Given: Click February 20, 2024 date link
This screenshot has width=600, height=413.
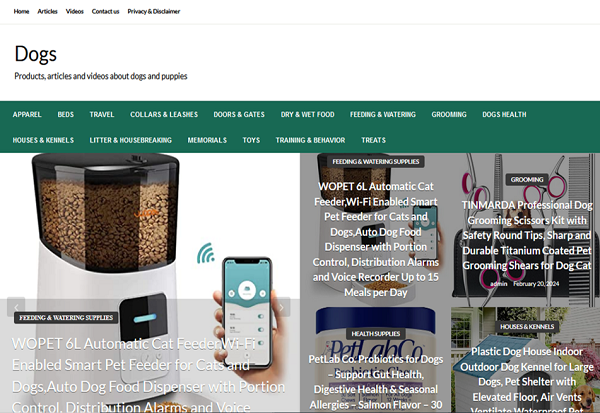Looking at the screenshot, I should point(536,284).
